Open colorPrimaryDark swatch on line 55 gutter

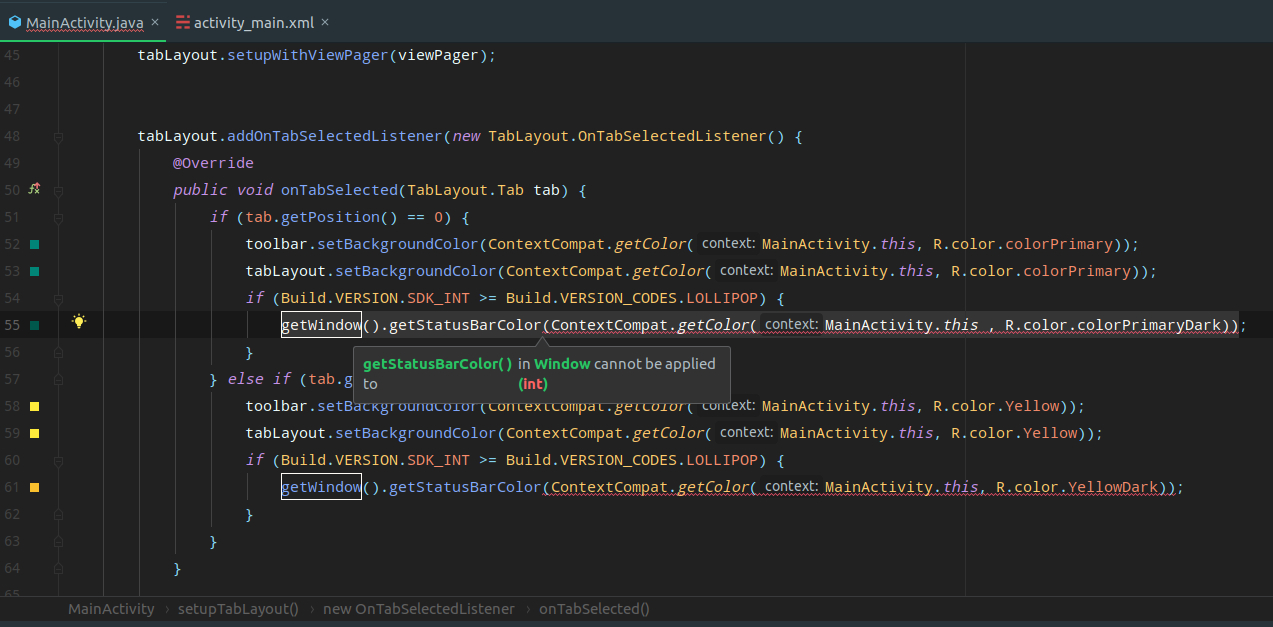(34, 325)
